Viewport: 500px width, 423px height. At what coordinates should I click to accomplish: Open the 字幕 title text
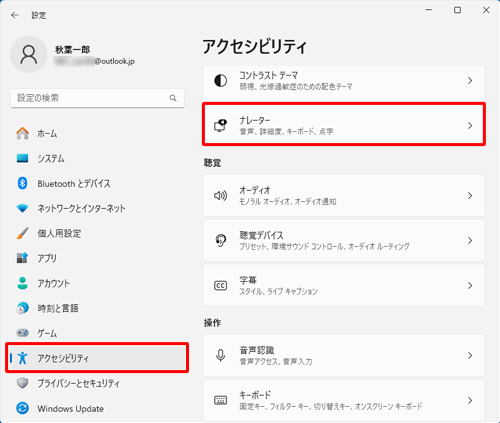(248, 280)
